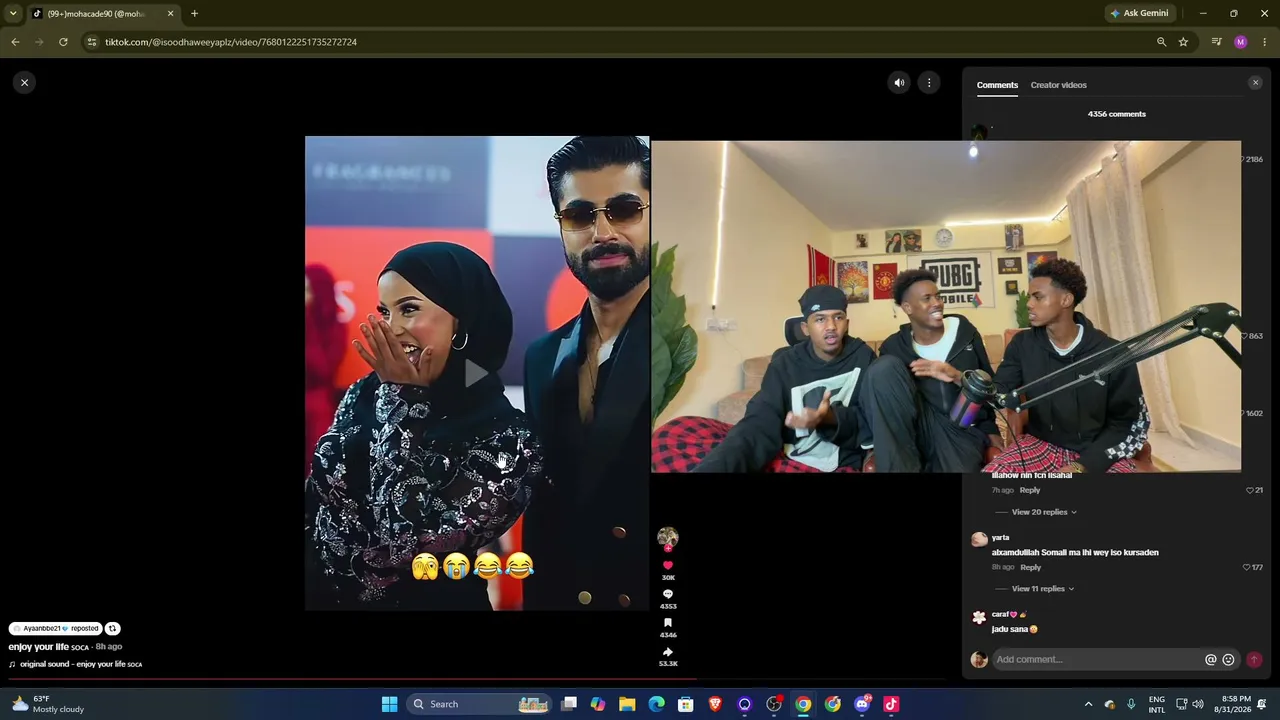
Task: Go back in the browser
Action: [15, 42]
